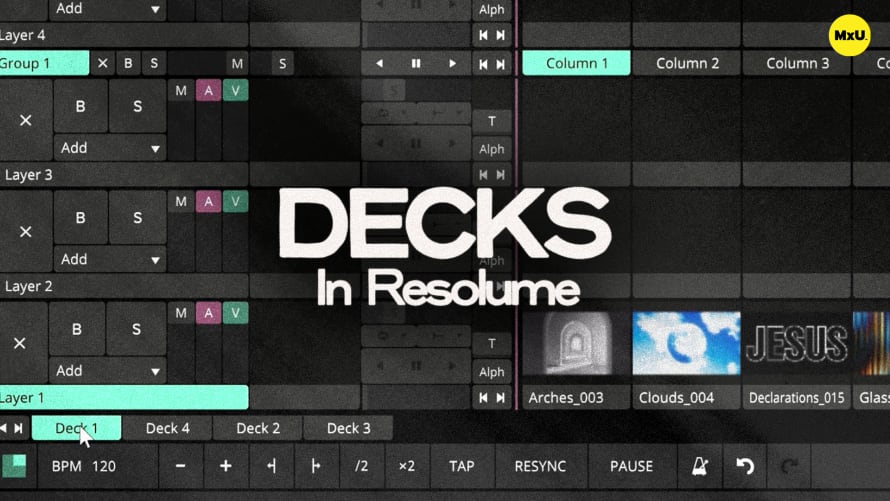This screenshot has height=501, width=890.
Task: Decrease BPM with minus button
Action: [x=180, y=466]
